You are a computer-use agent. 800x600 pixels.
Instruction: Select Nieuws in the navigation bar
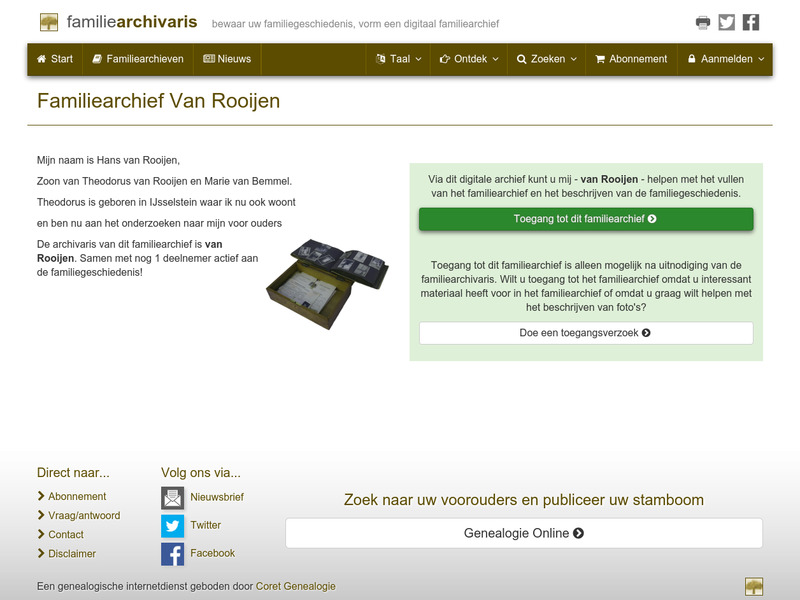point(232,59)
